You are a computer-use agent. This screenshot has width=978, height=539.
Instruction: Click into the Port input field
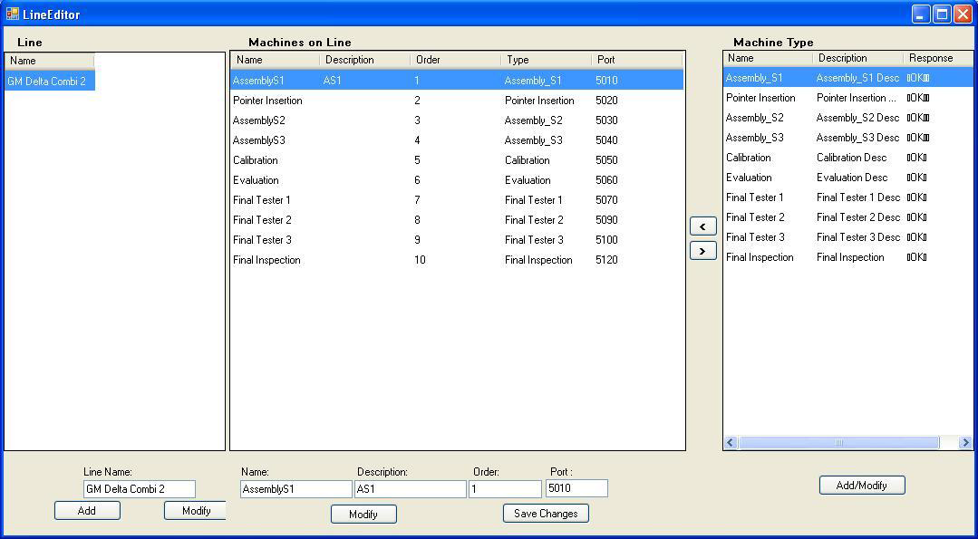(x=576, y=489)
